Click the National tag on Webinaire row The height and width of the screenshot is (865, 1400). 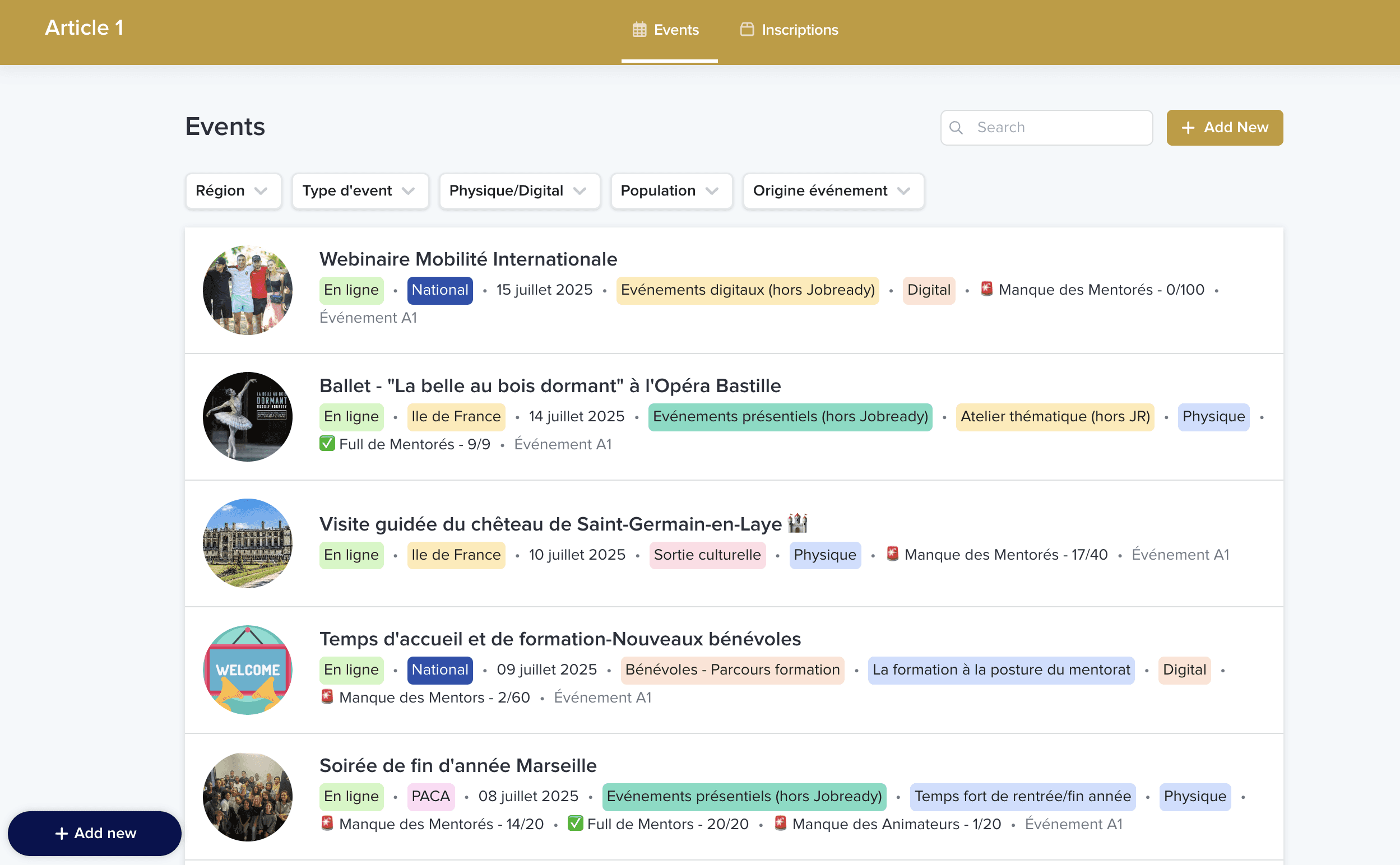click(x=439, y=290)
